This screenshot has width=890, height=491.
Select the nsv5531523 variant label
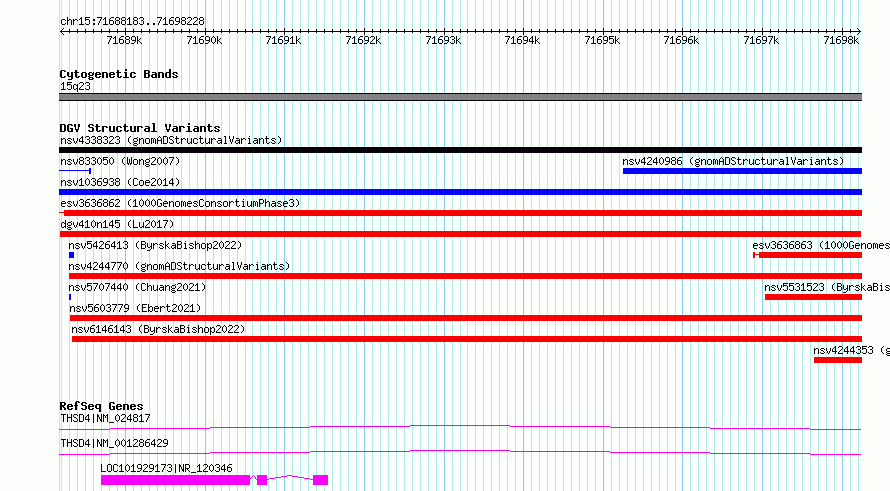tap(827, 287)
